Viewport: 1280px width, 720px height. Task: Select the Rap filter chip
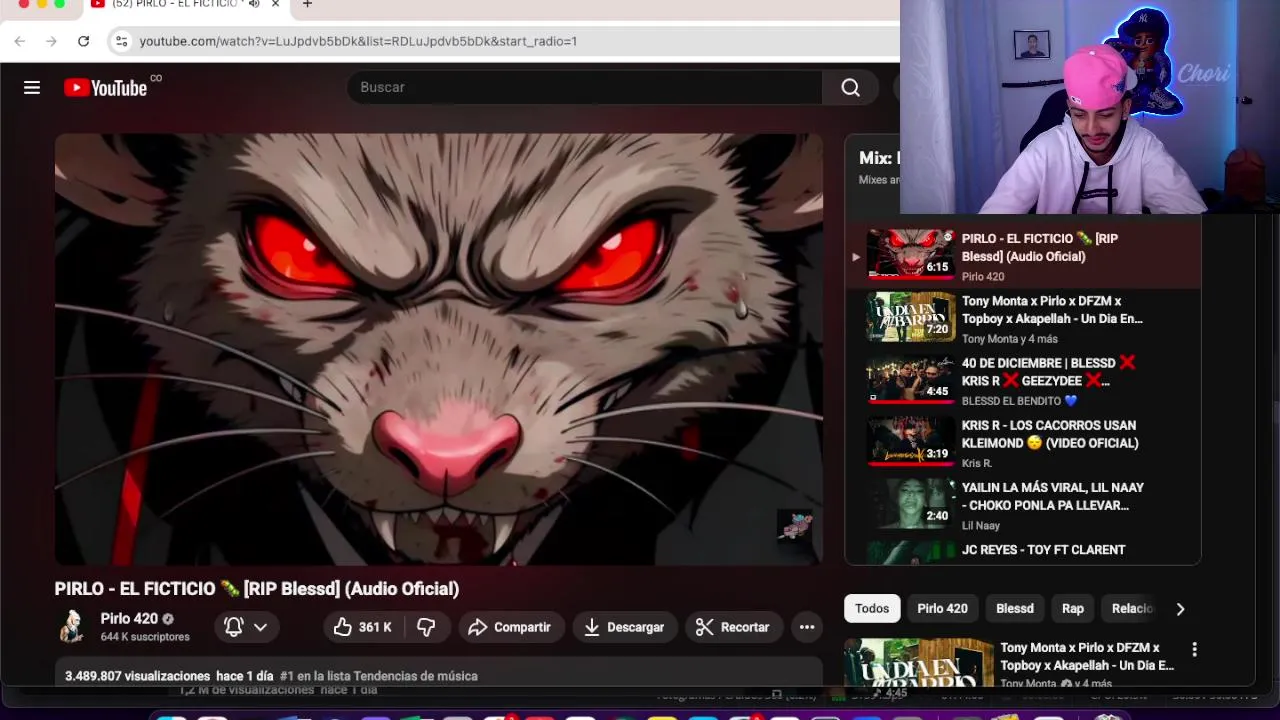pyautogui.click(x=1073, y=608)
